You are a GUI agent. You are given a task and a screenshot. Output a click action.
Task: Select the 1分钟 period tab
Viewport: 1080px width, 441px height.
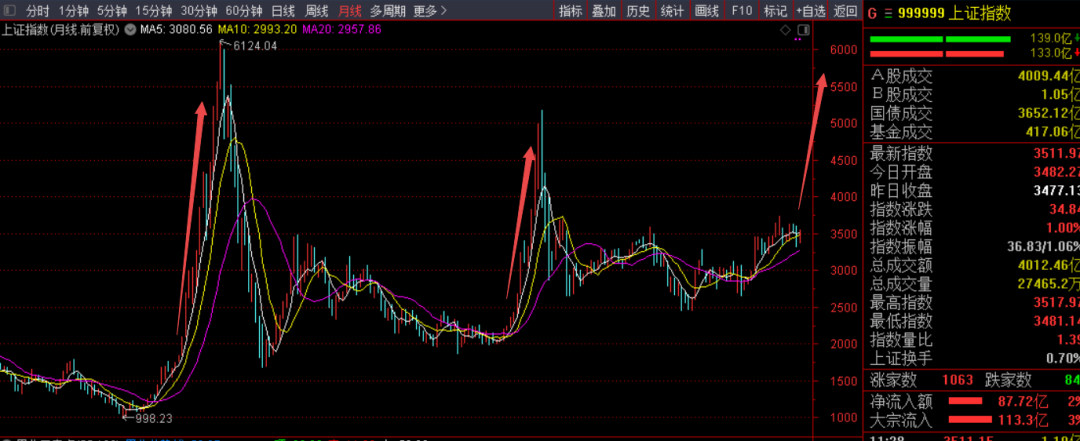(73, 11)
